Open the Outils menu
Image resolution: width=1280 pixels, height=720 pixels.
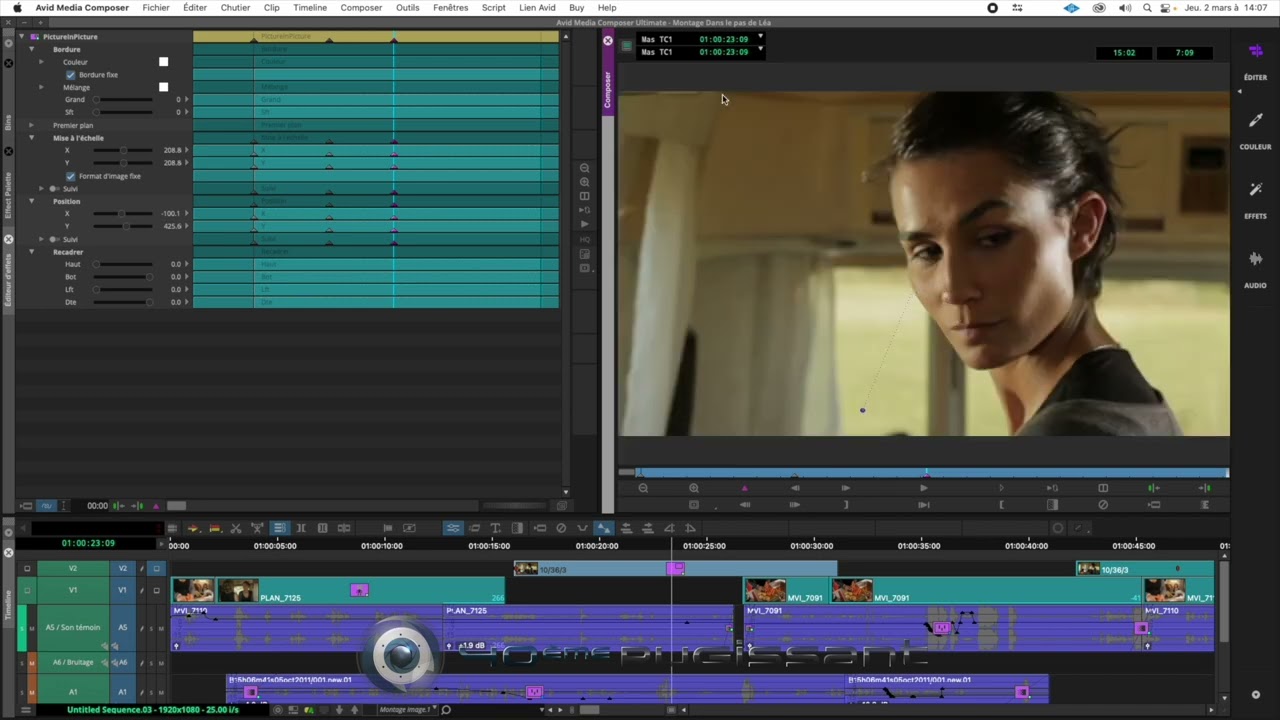407,7
